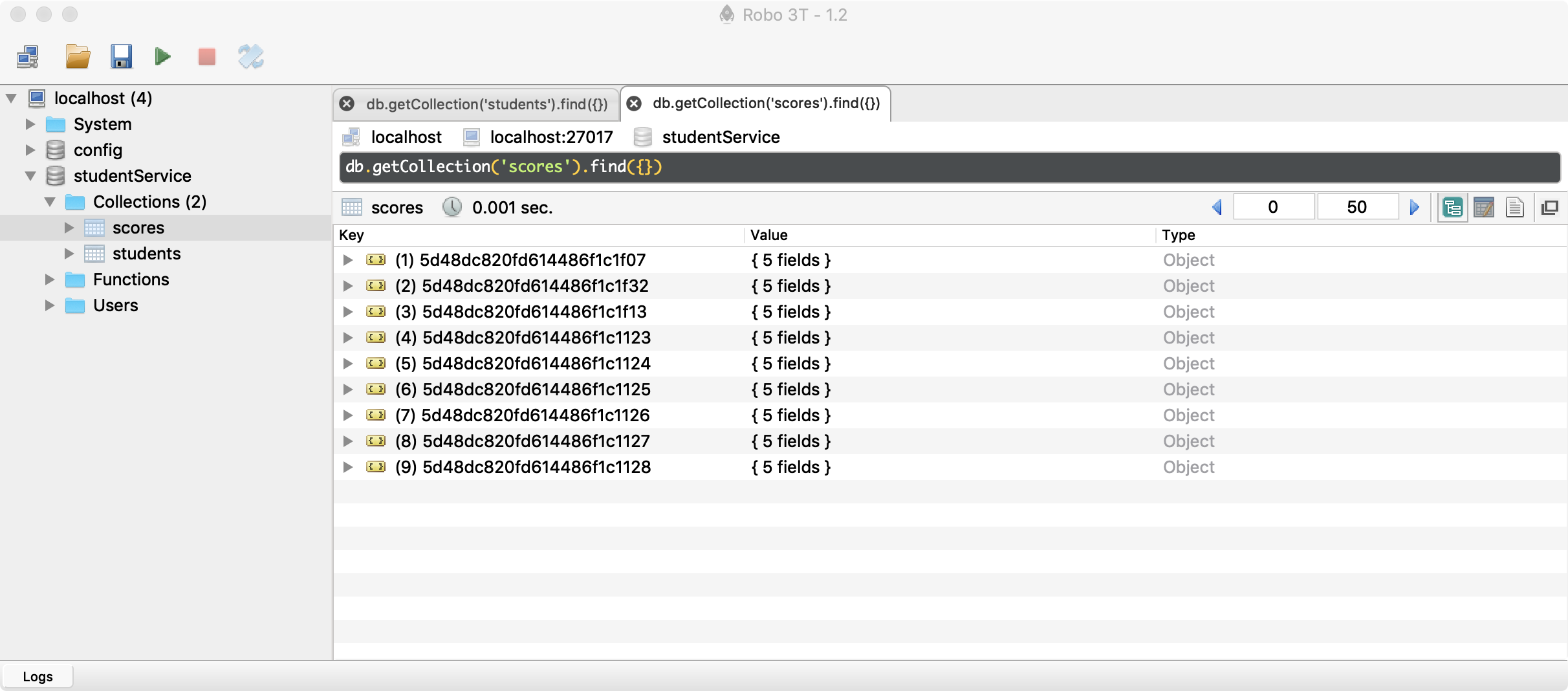
Task: Click the Users folder icon
Action: 75,305
